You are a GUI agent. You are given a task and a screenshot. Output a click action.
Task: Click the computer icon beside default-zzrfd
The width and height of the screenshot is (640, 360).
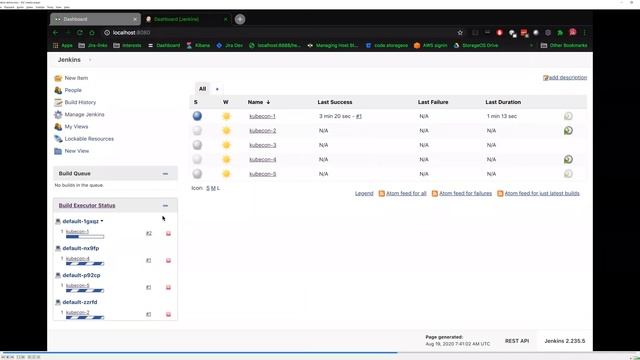(x=58, y=302)
